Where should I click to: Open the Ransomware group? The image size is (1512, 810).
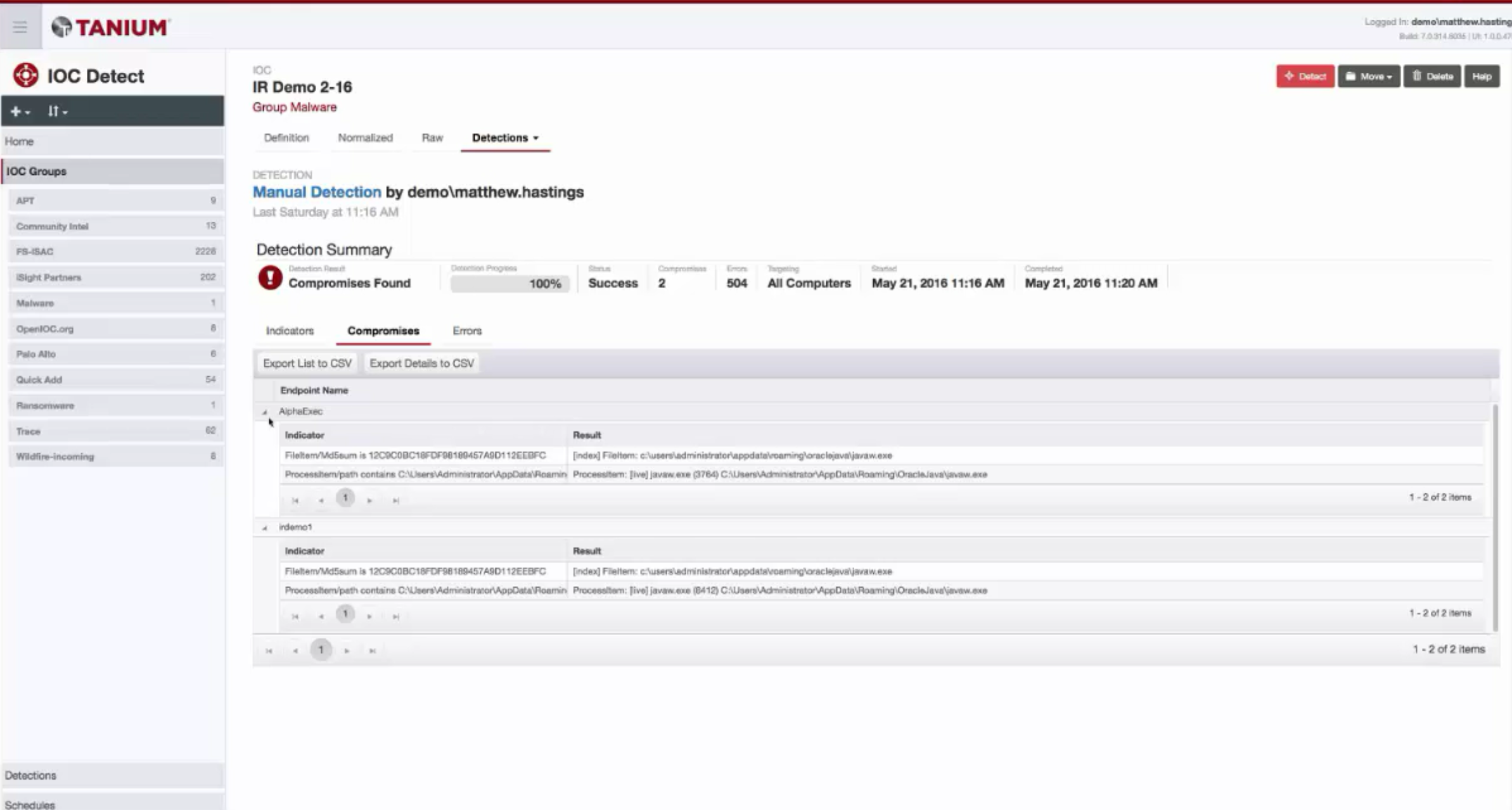point(116,405)
